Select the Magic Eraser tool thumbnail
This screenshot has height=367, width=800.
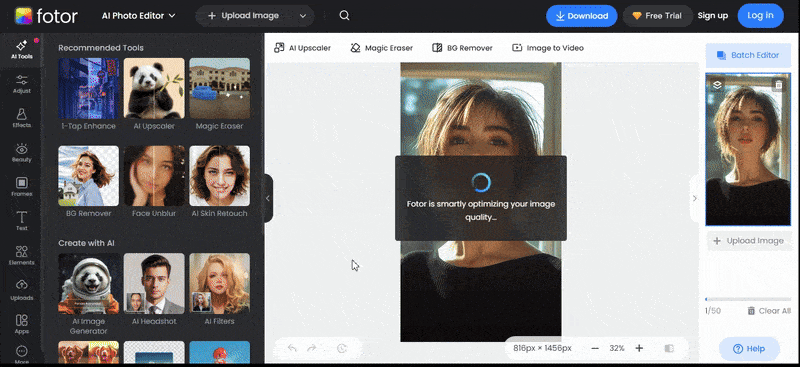coord(220,88)
